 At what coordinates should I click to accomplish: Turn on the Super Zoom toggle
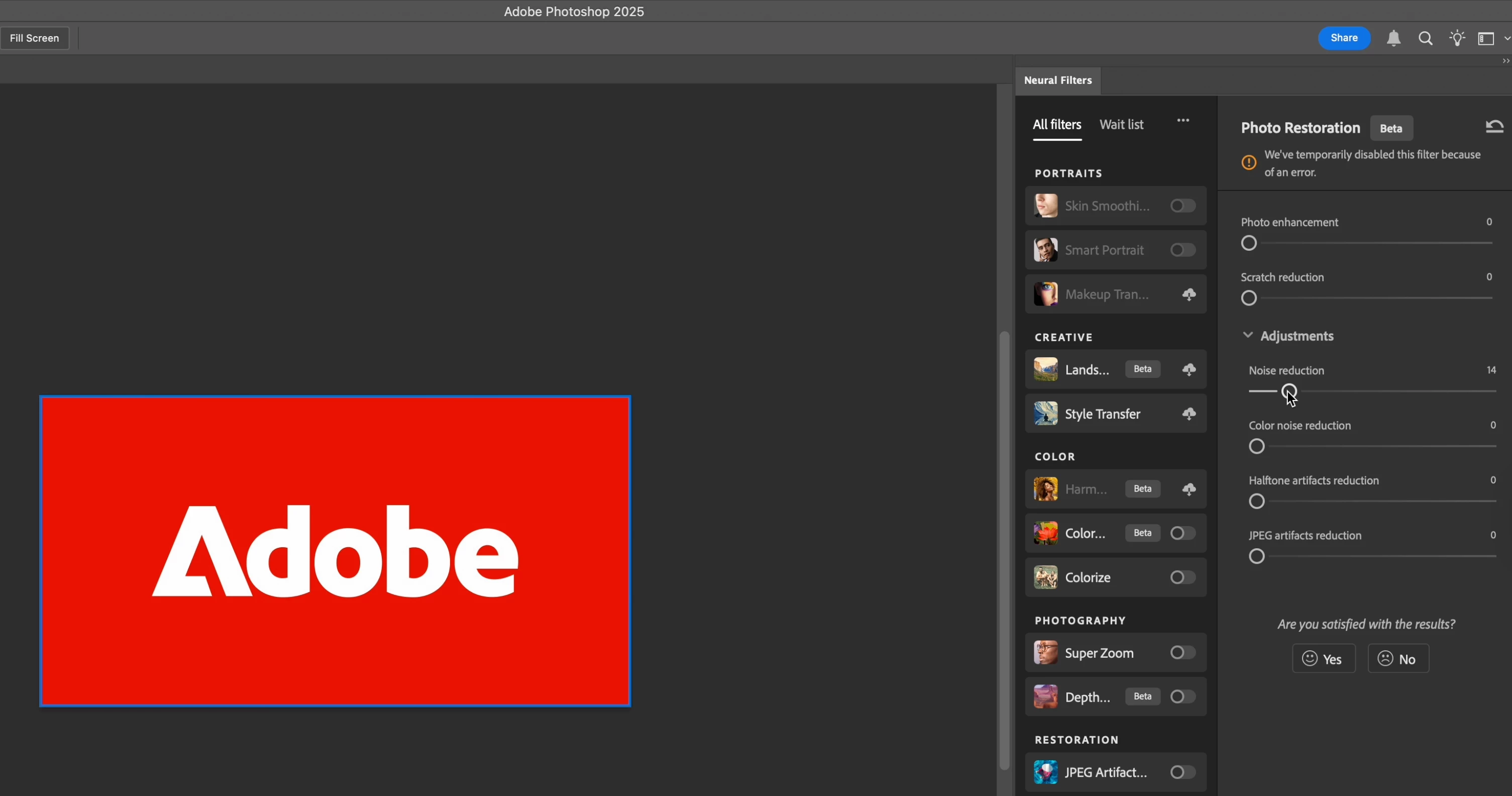click(x=1182, y=653)
